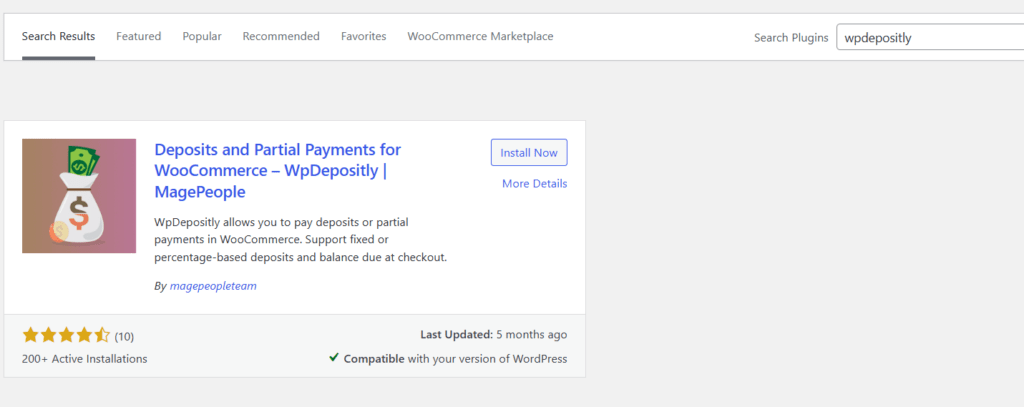Open More Details link for WpDepositly
This screenshot has width=1024, height=407.
(x=534, y=184)
